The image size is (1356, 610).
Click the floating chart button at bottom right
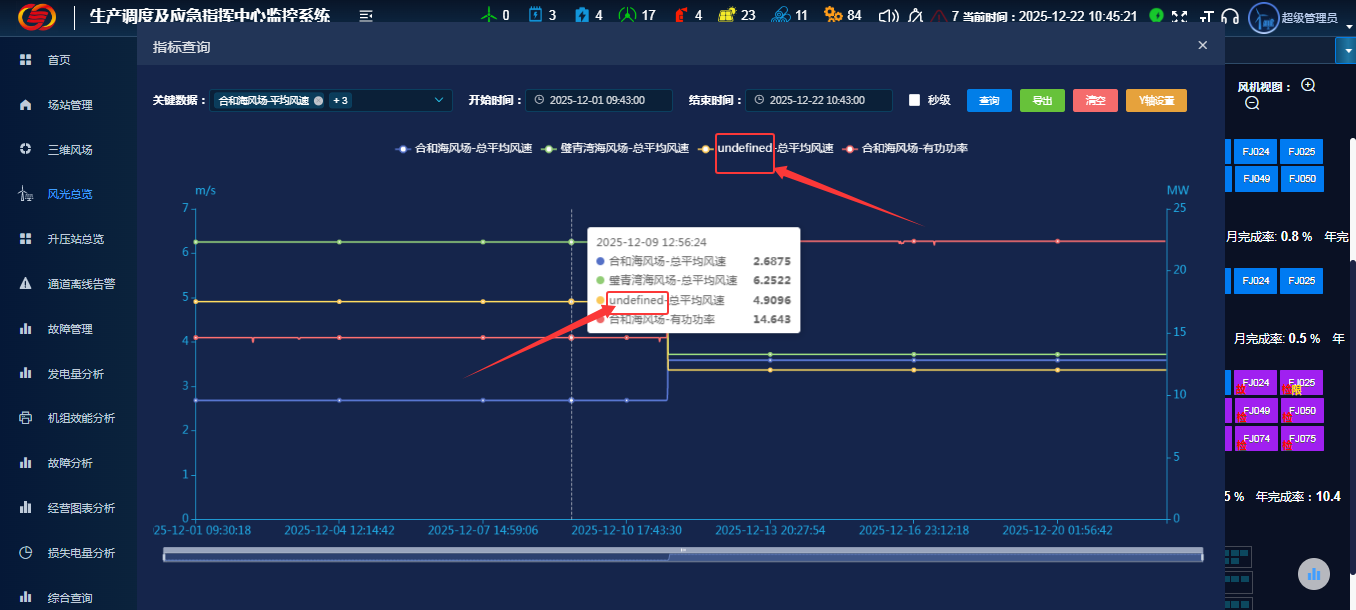point(1314,573)
